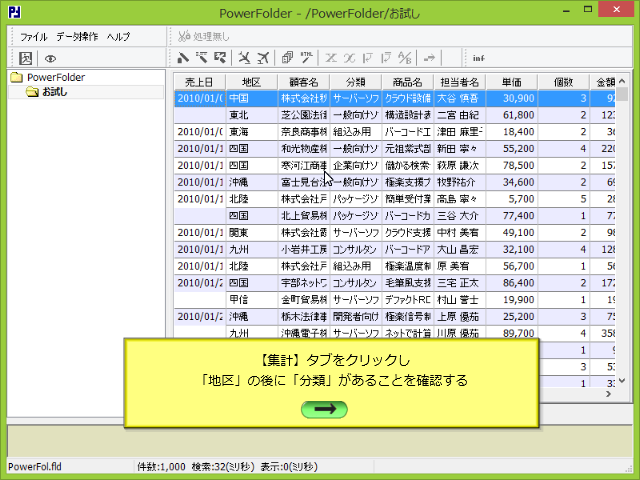The width and height of the screenshot is (640, 480).
Task: Click the staff cell 三宅 正太
Action: point(460,283)
